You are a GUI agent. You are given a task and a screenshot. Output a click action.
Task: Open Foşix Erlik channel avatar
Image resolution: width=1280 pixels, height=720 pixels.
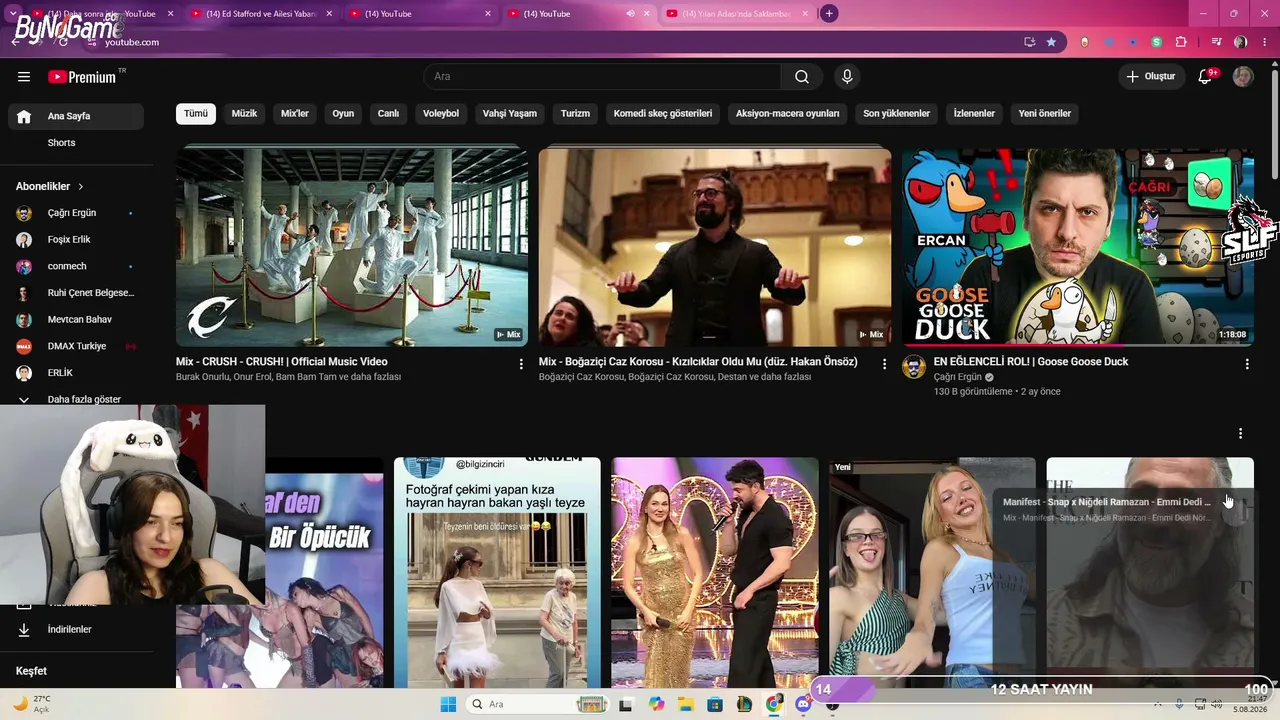(24, 240)
